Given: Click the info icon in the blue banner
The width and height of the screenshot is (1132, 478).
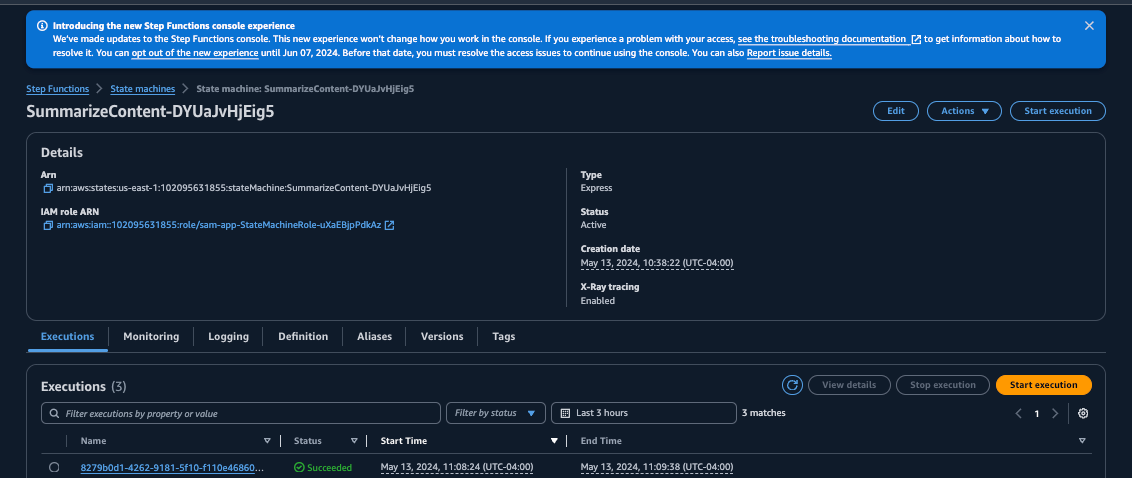Looking at the screenshot, I should click(44, 26).
